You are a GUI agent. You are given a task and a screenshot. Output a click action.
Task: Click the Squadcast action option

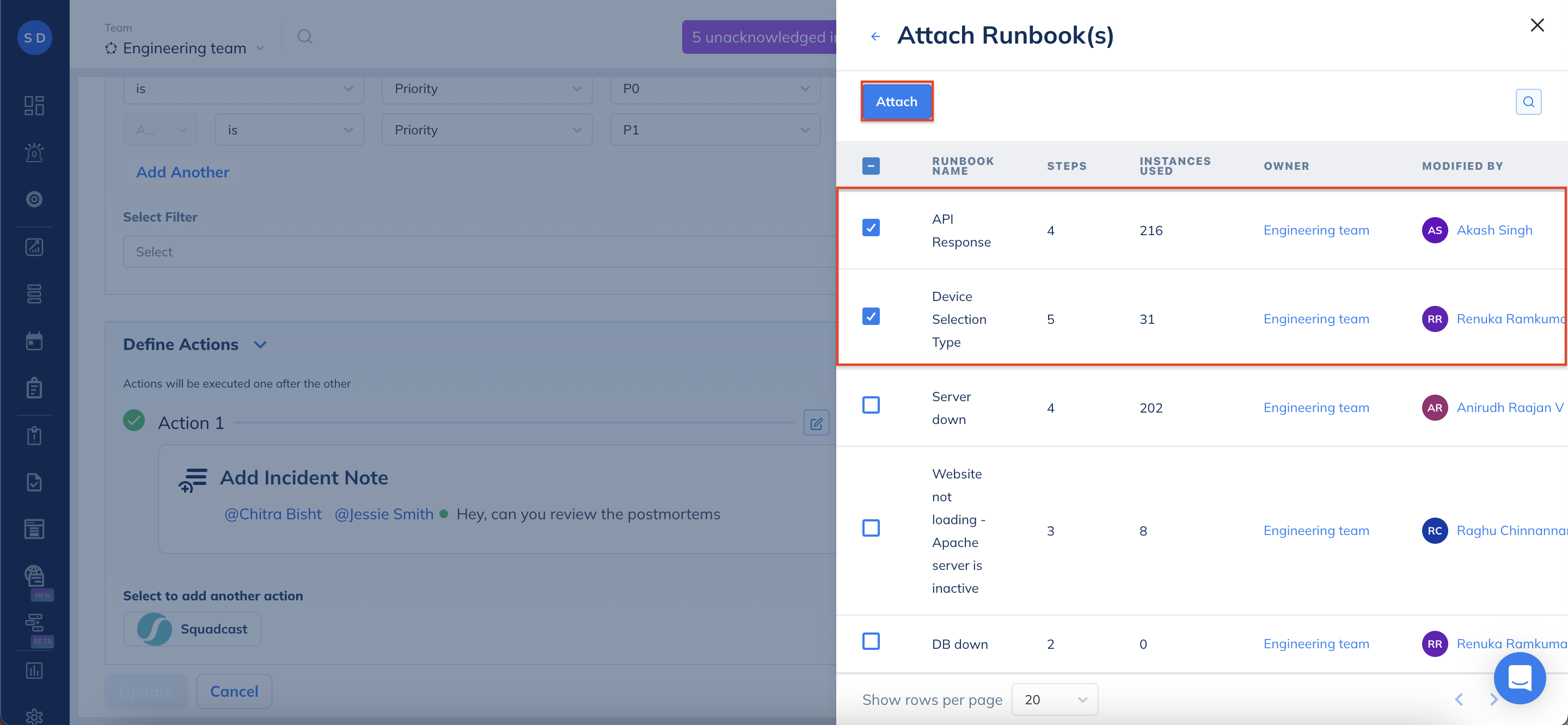click(x=192, y=629)
